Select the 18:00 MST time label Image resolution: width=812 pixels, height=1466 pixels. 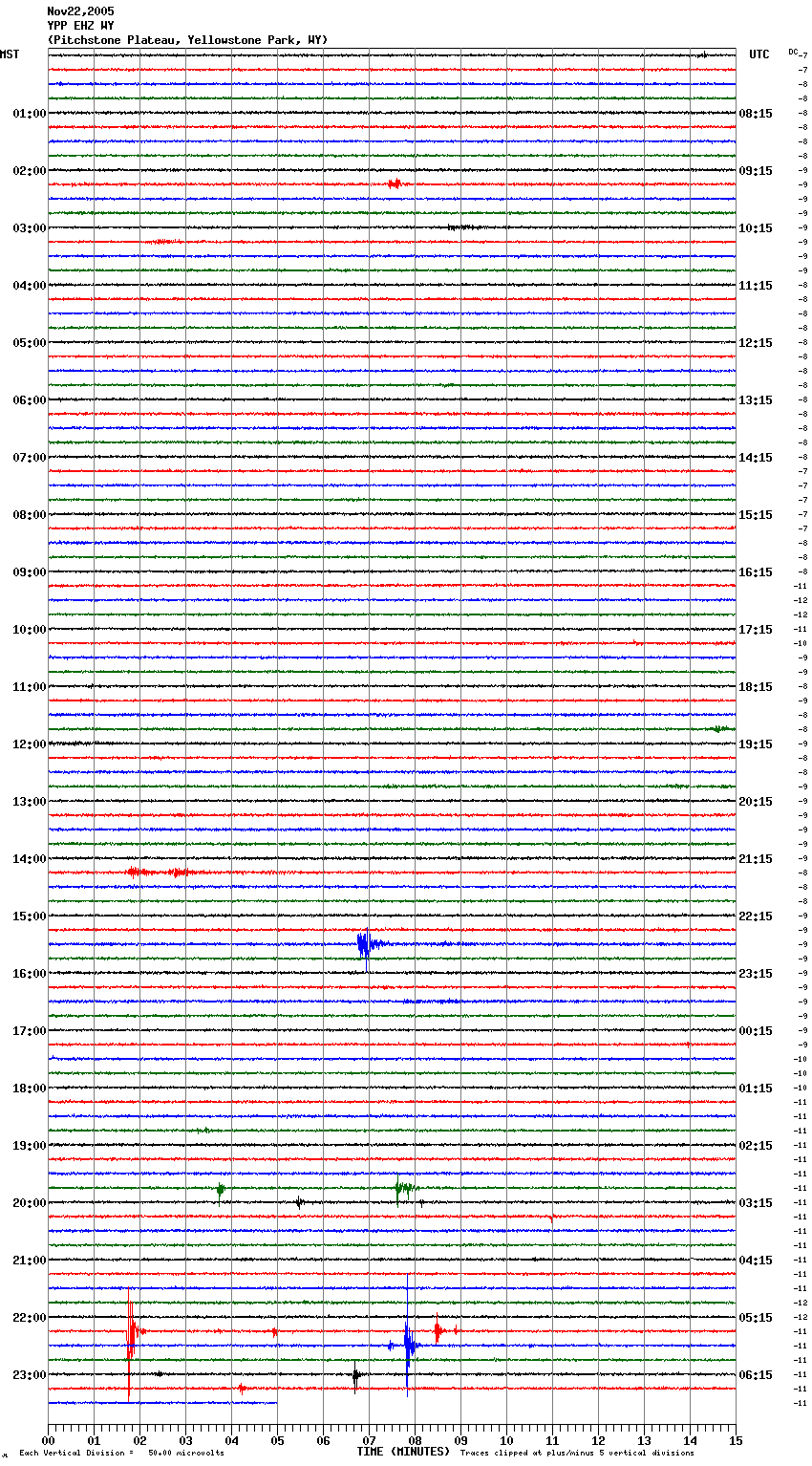click(x=30, y=1089)
